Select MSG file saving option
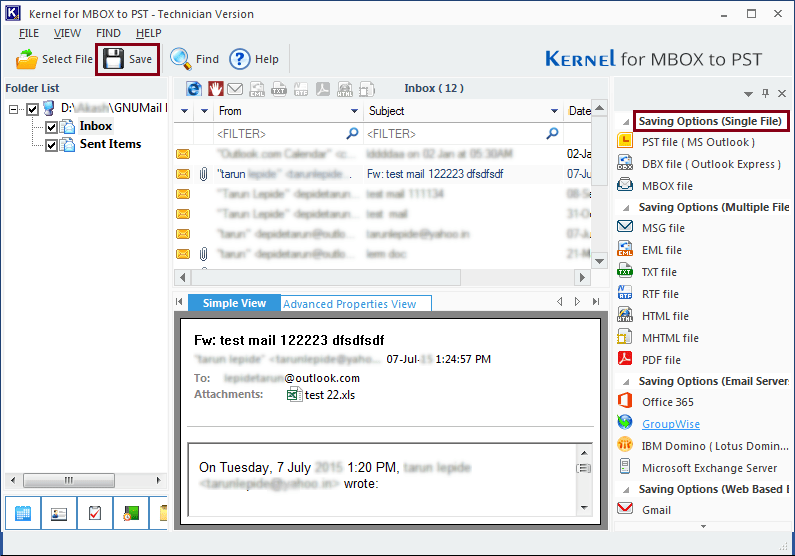The image size is (795, 556). (x=663, y=228)
